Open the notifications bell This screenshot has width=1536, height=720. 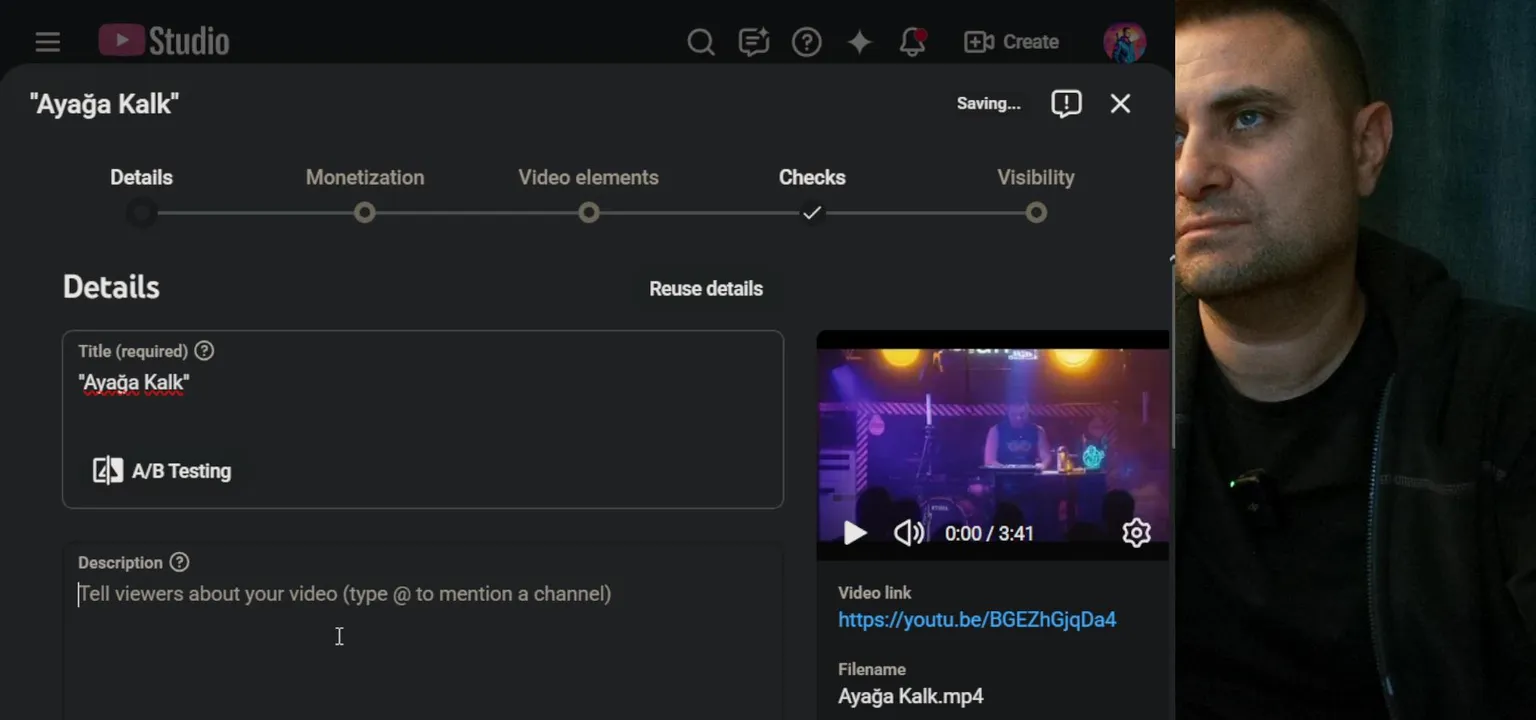(x=912, y=42)
